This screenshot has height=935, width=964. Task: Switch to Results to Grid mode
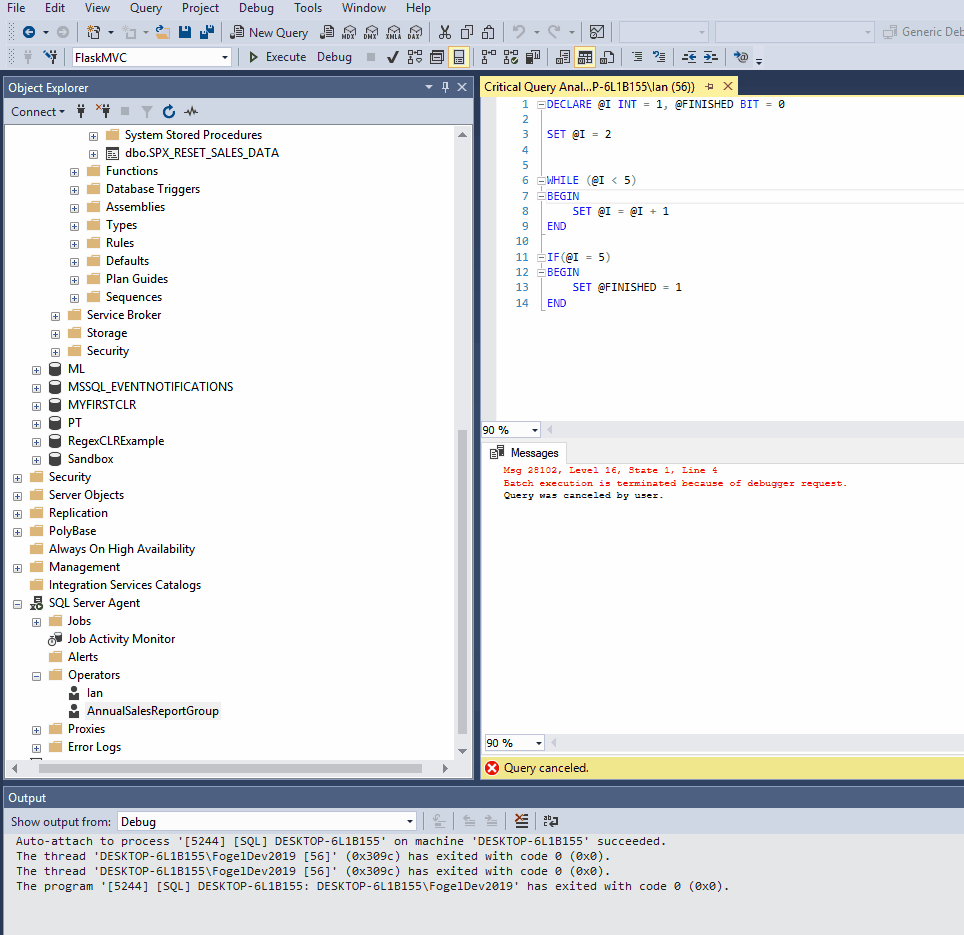[585, 57]
